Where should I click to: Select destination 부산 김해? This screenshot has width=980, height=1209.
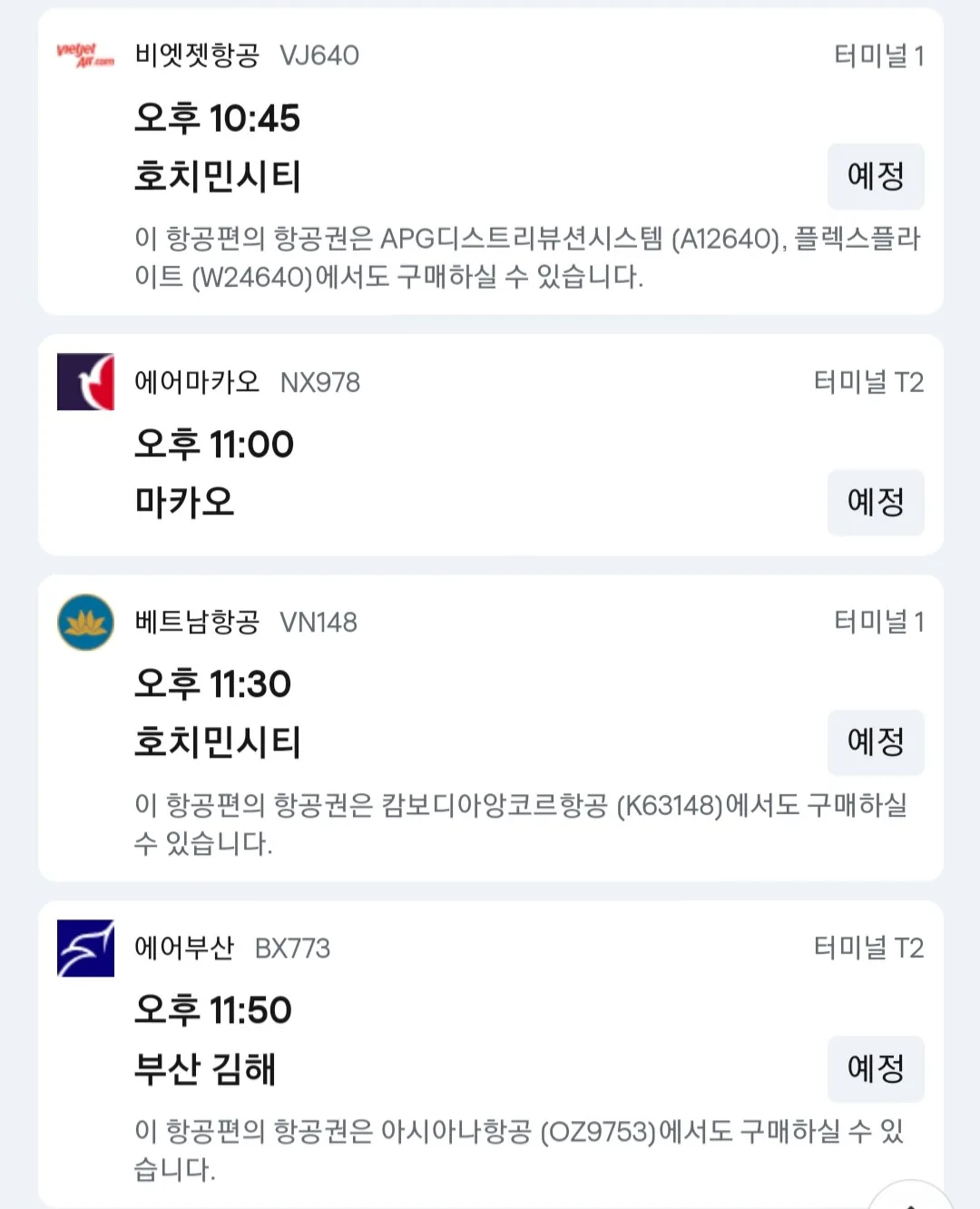(205, 1068)
